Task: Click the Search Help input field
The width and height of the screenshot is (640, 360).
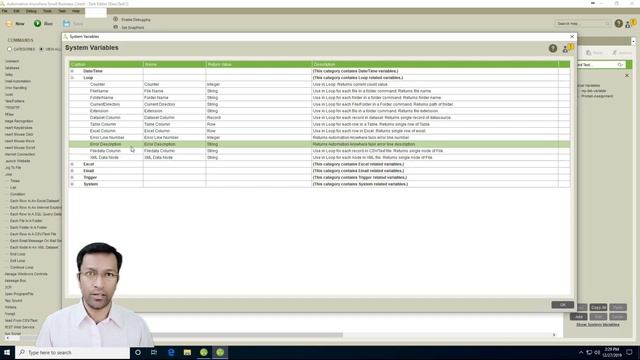Action: tap(582, 24)
